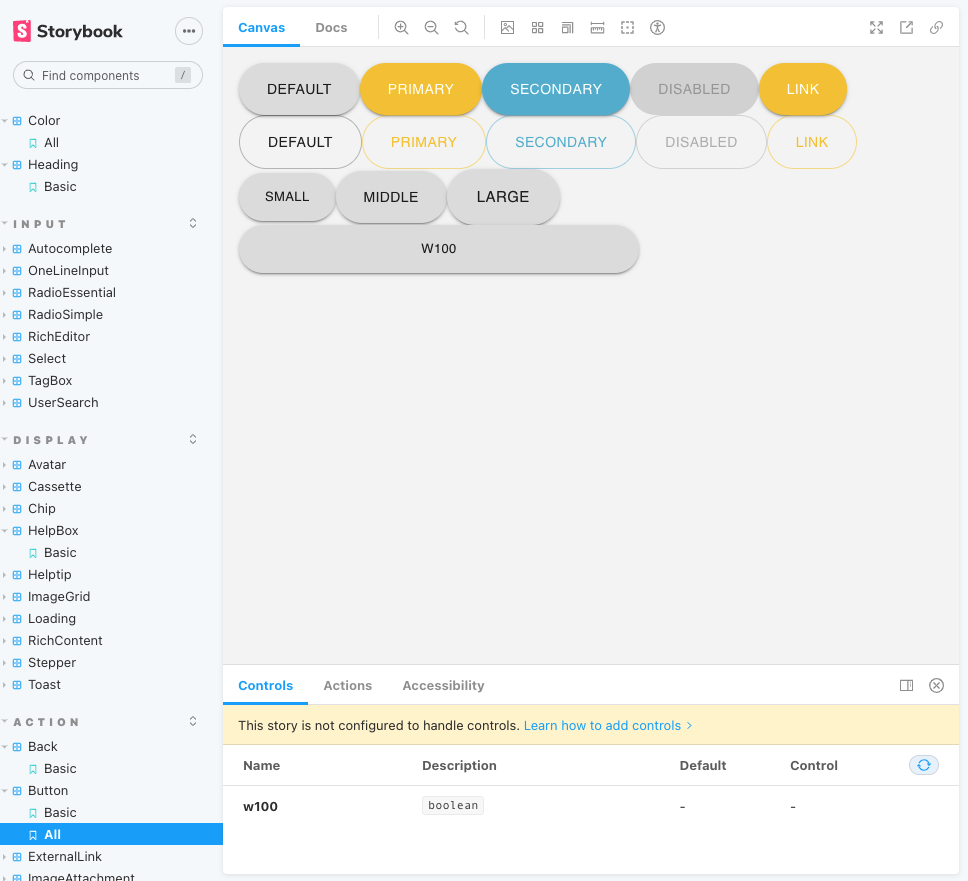The image size is (968, 881).
Task: Open the accessibility vision simulator icon
Action: tap(657, 28)
